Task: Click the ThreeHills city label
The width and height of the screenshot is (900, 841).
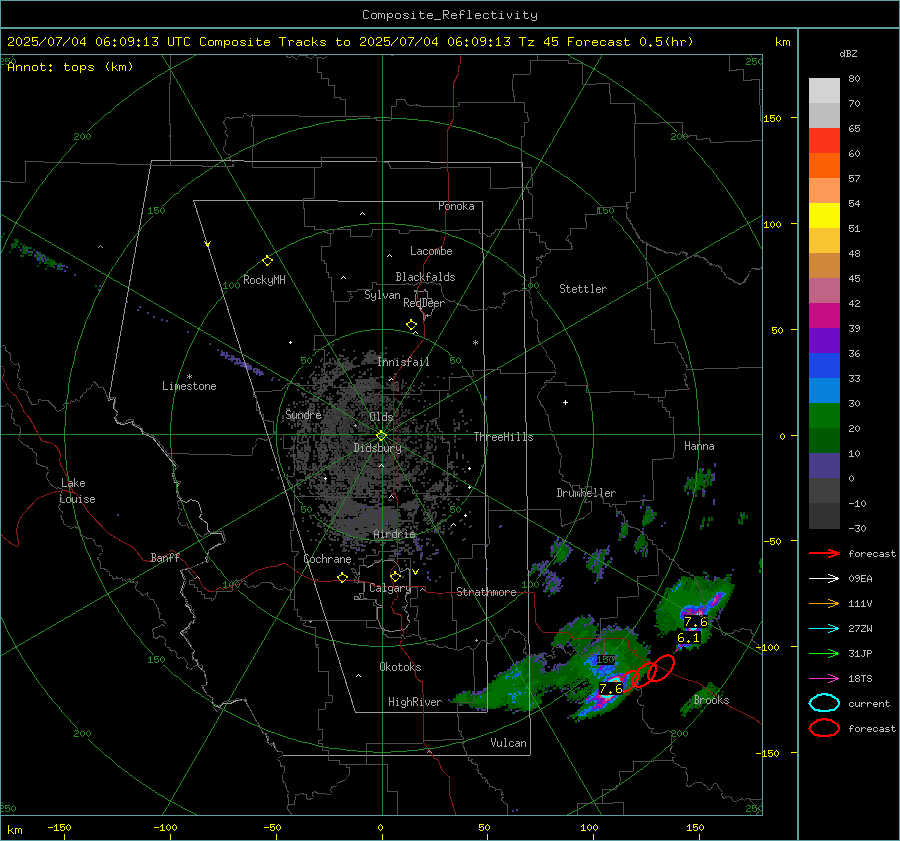Action: click(503, 437)
